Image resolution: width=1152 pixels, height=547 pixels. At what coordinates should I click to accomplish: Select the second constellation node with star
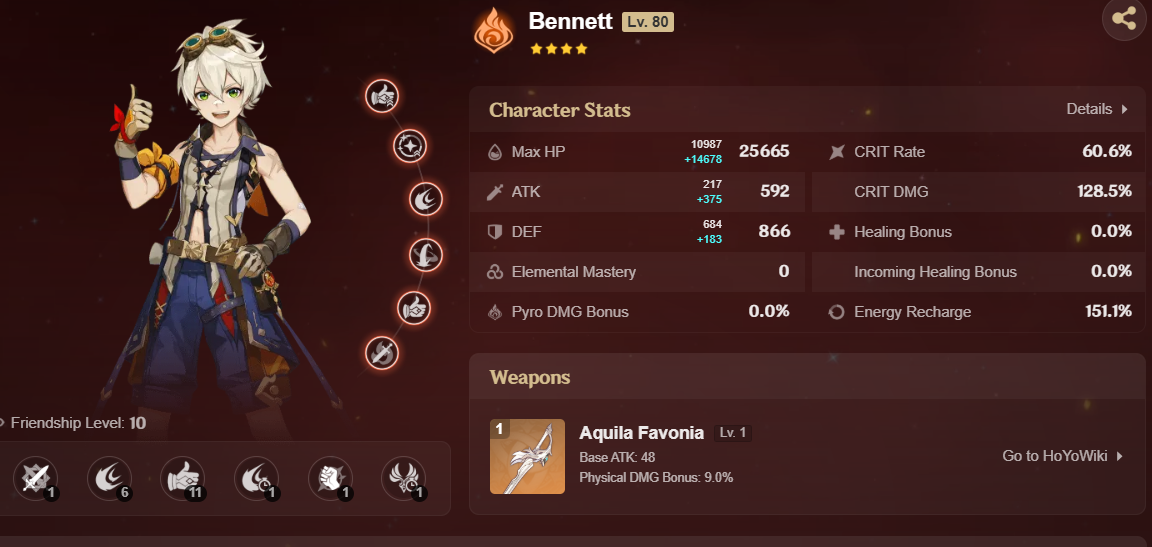click(410, 146)
